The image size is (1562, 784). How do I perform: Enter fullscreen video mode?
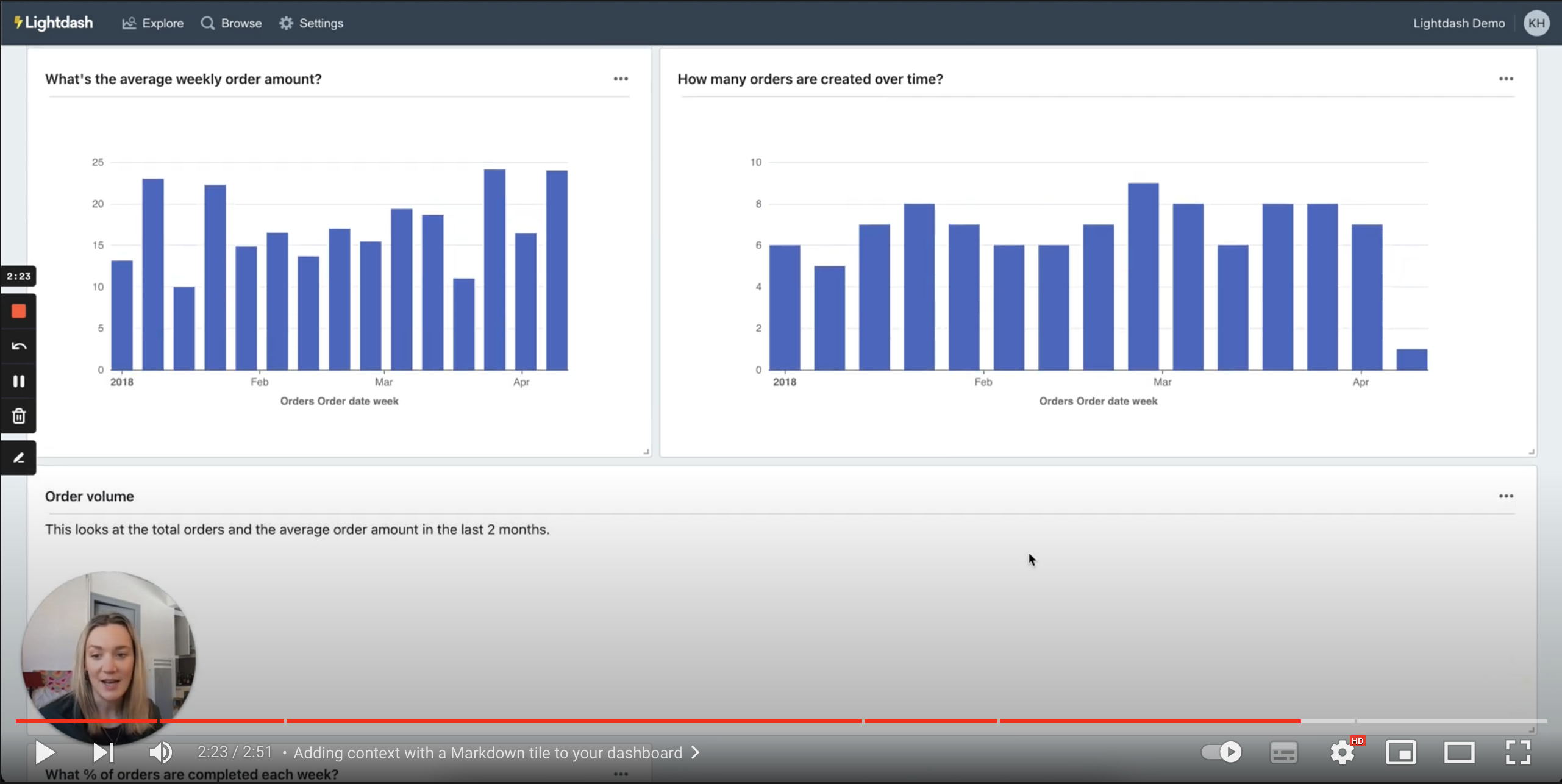click(x=1517, y=752)
